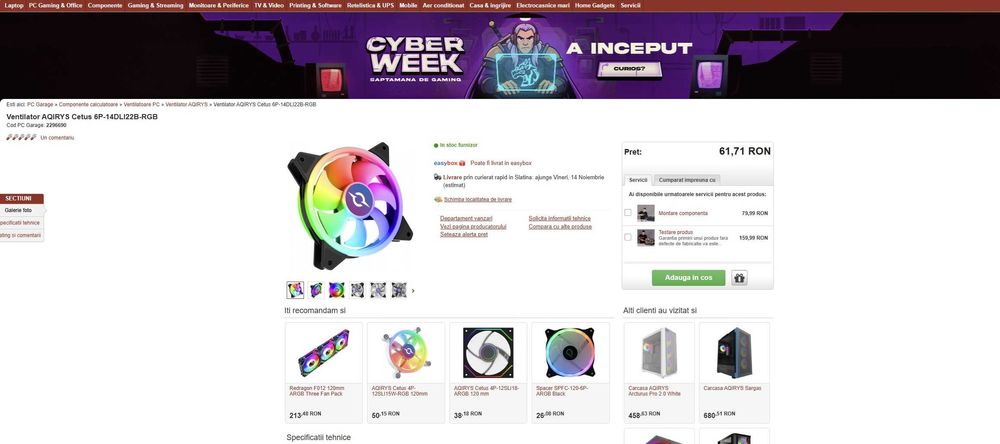The width and height of the screenshot is (1000, 444).
Task: Click the star rating icons under the title
Action: coord(22,138)
